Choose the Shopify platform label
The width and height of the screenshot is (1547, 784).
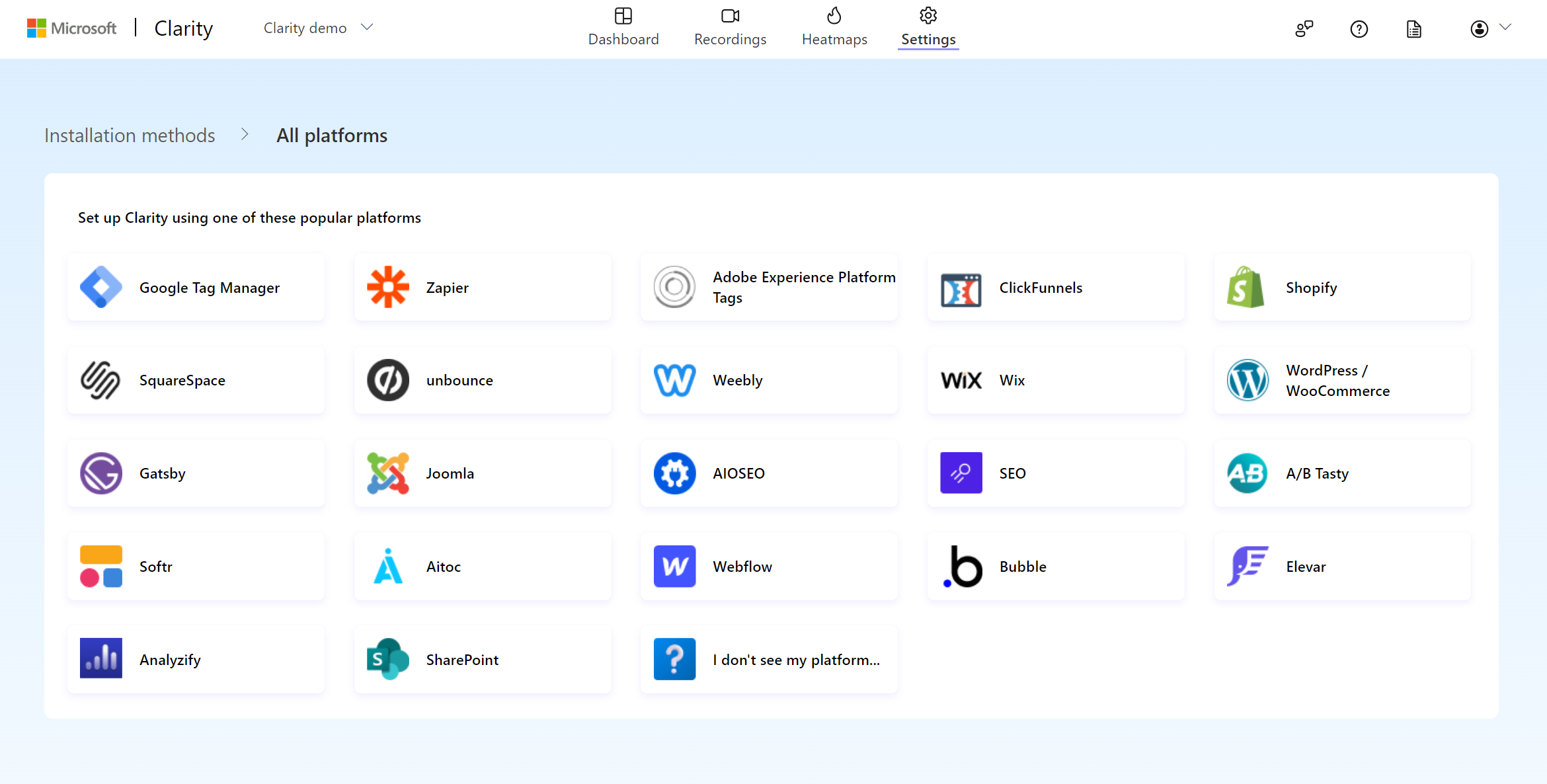[x=1312, y=288]
